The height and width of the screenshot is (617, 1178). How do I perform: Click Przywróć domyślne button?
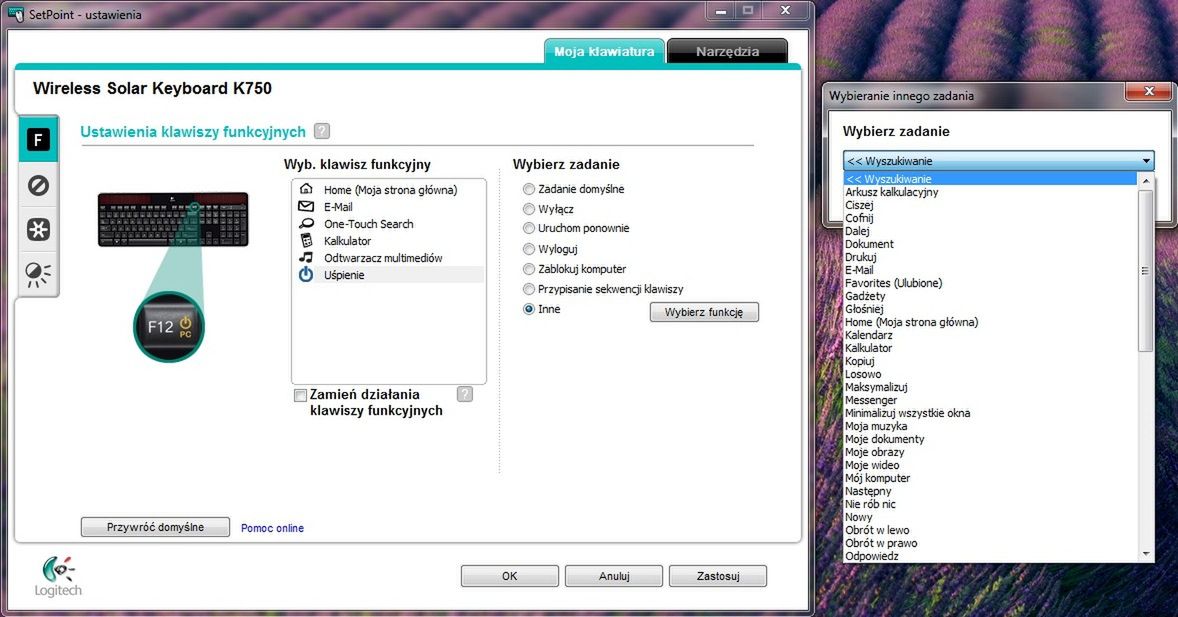coord(156,527)
